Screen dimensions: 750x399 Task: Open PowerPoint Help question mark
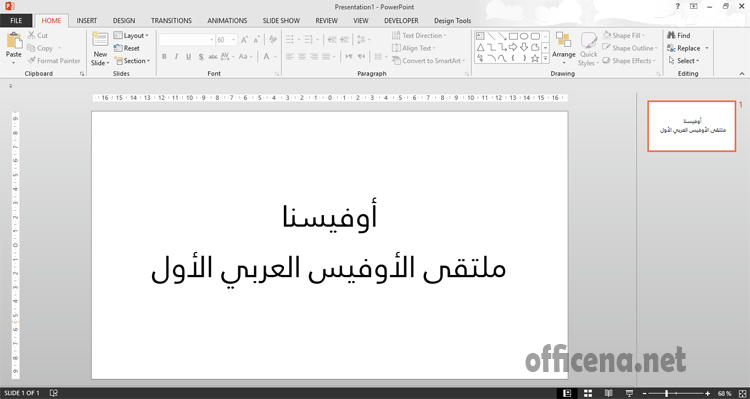coord(677,7)
